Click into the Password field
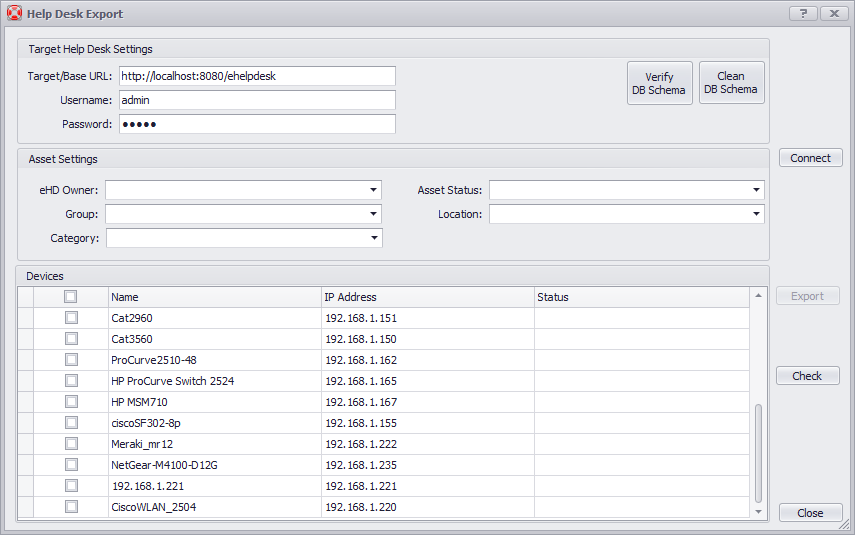The height and width of the screenshot is (535, 855). [x=257, y=124]
